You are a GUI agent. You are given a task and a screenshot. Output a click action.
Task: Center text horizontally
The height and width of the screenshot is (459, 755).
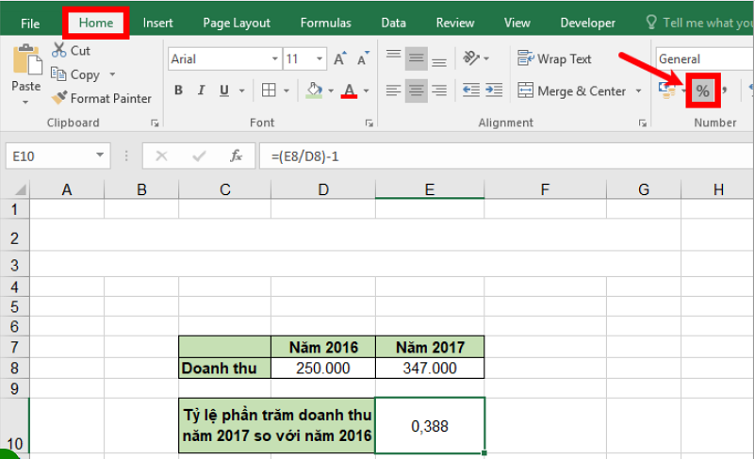(416, 90)
